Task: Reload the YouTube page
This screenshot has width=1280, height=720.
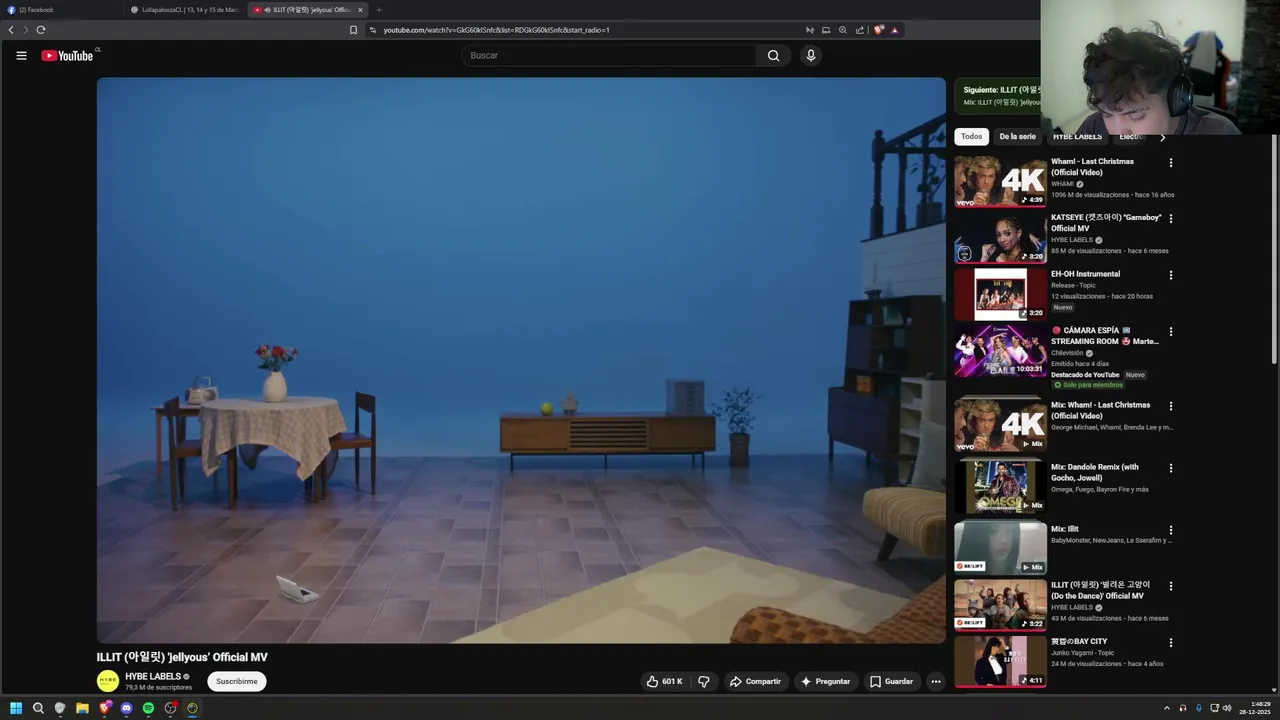Action: [x=41, y=30]
